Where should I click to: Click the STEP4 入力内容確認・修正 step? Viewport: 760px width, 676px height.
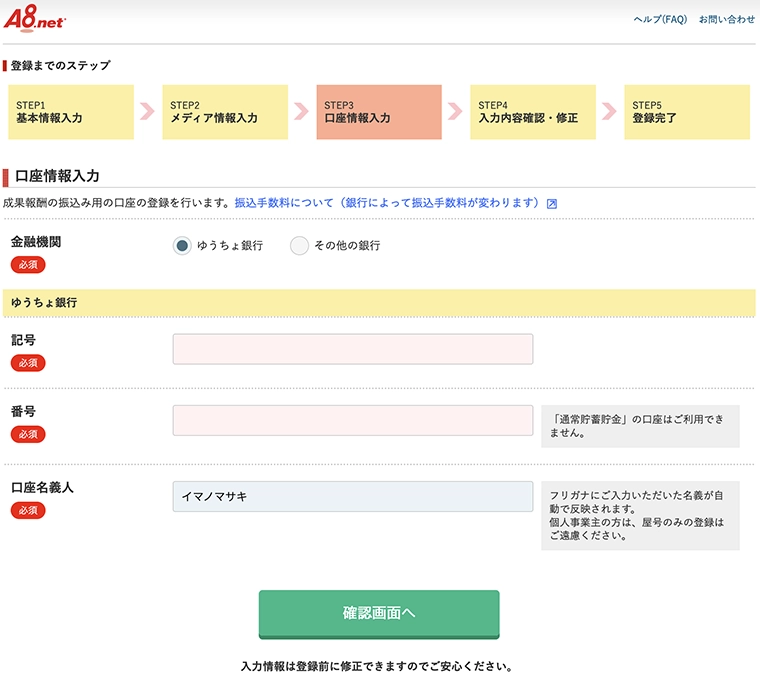pyautogui.click(x=533, y=112)
